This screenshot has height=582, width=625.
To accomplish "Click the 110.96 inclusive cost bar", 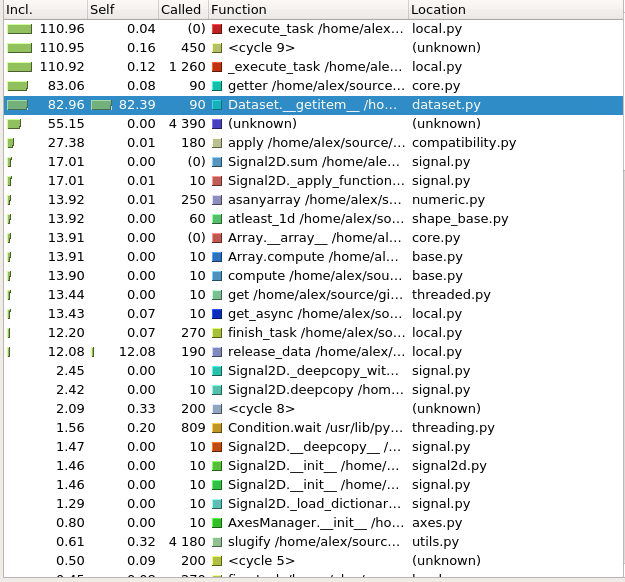I will click(x=20, y=29).
